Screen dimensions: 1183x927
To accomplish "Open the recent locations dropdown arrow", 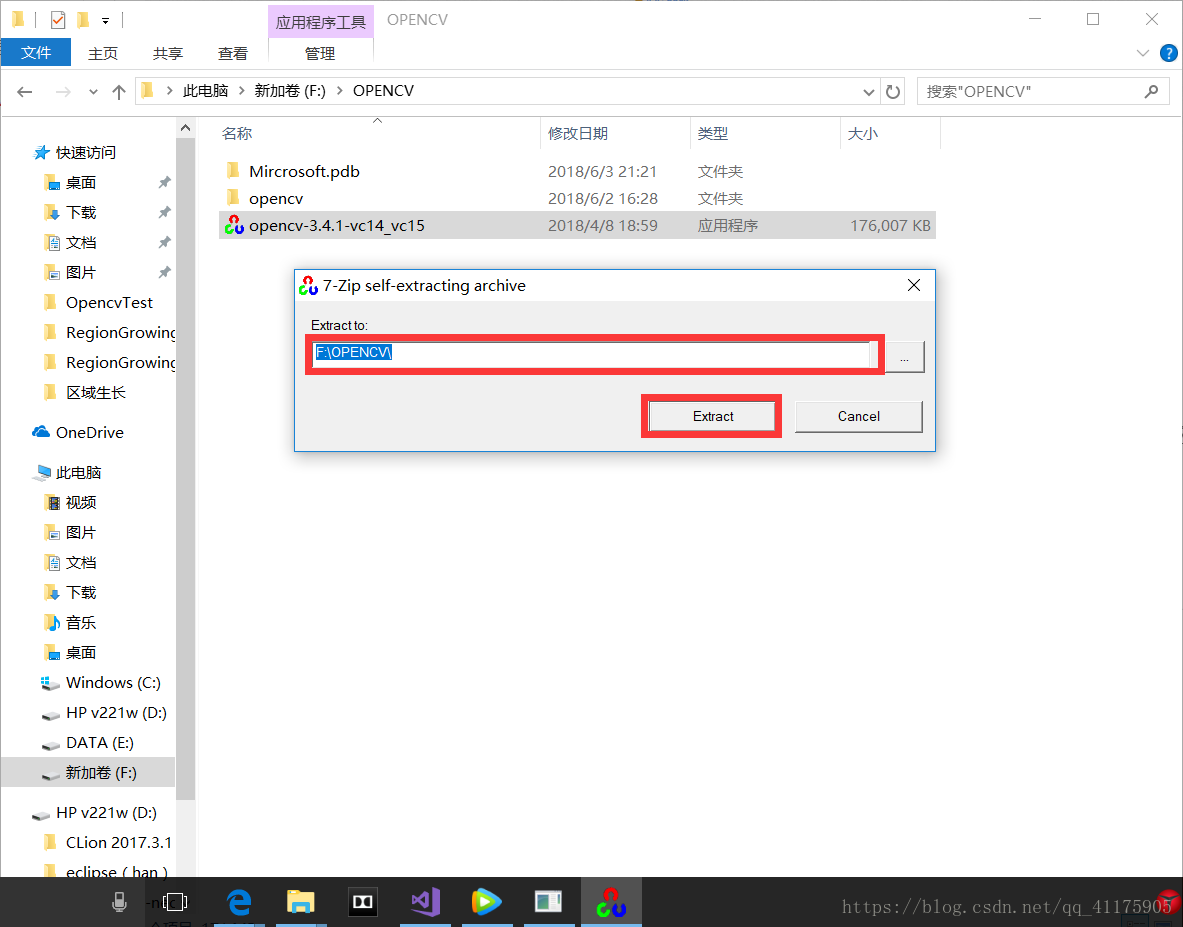I will 94,92.
